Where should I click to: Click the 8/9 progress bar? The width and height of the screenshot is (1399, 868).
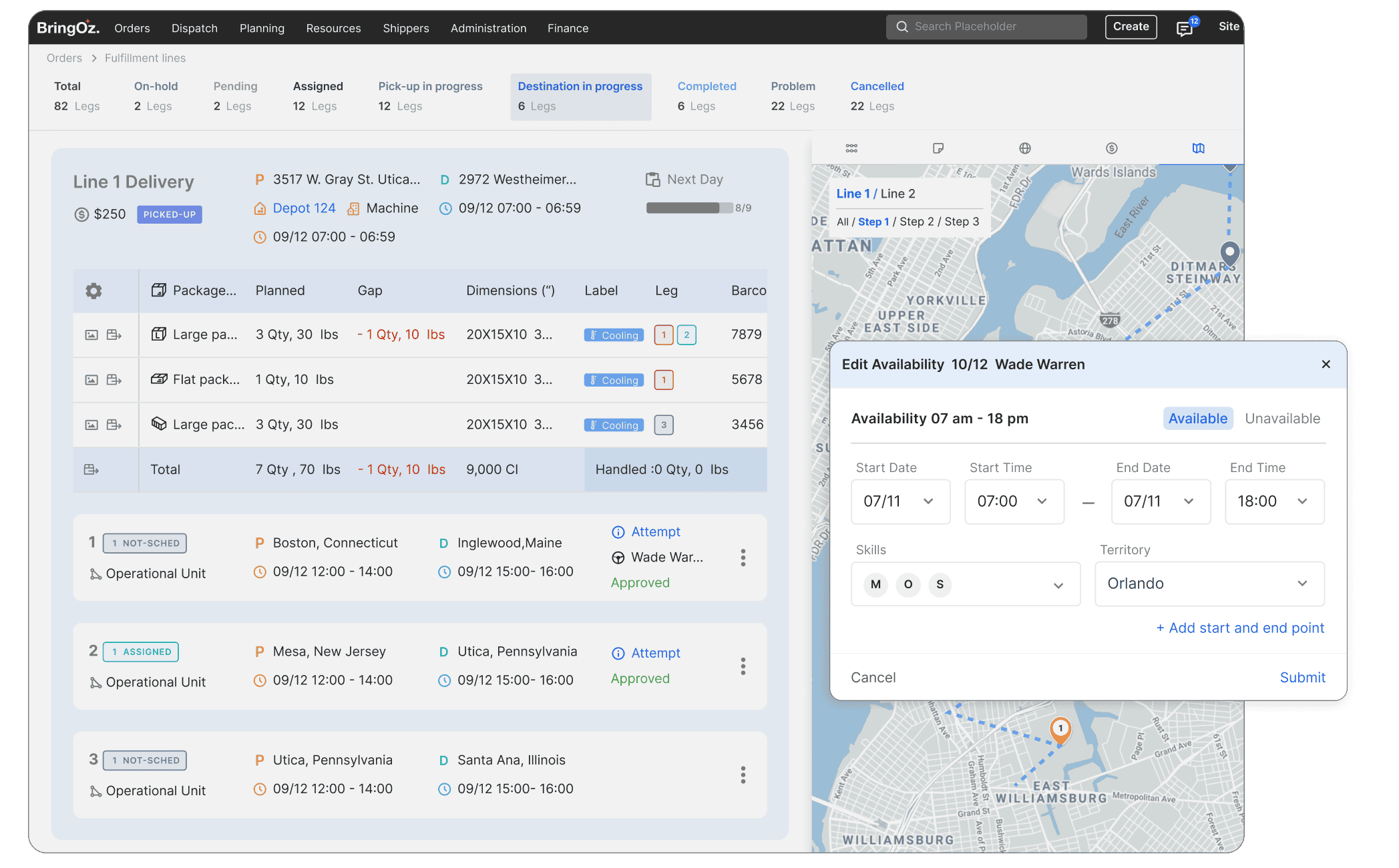pos(689,208)
